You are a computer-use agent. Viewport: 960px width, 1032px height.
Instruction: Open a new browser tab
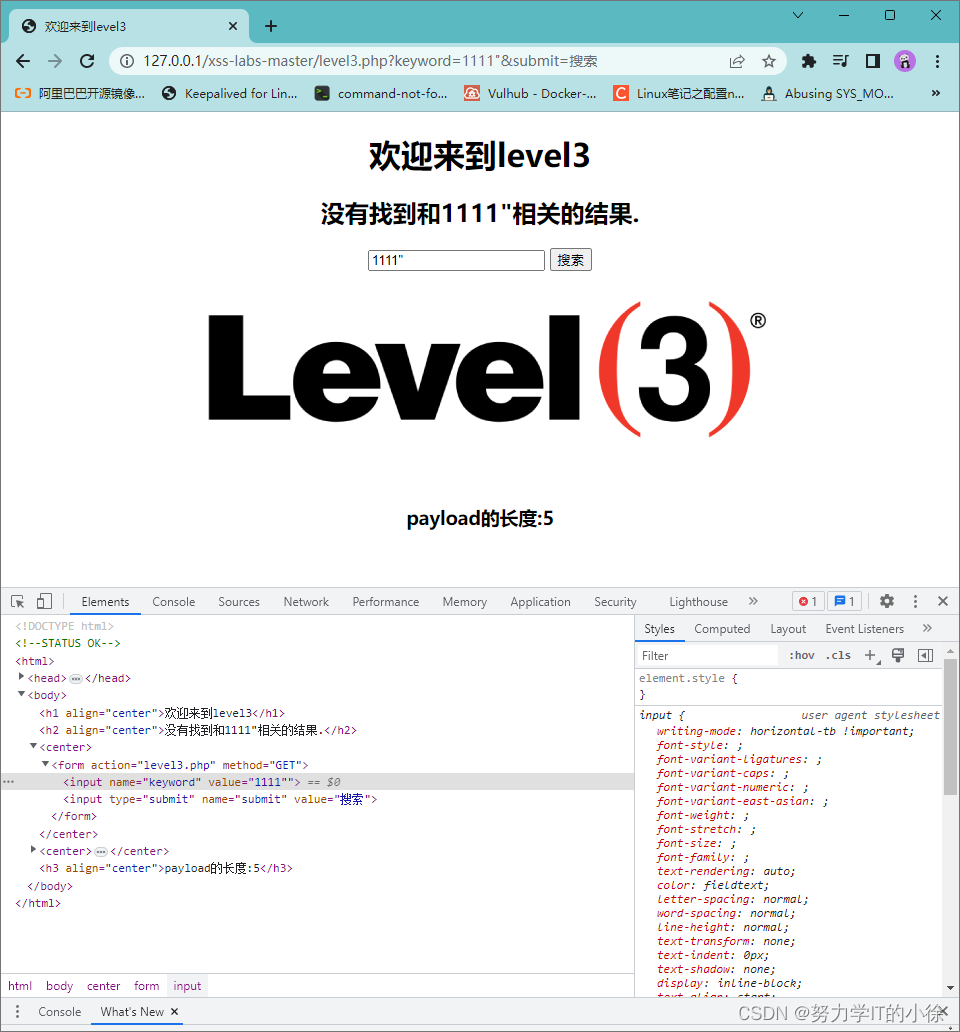pos(270,26)
